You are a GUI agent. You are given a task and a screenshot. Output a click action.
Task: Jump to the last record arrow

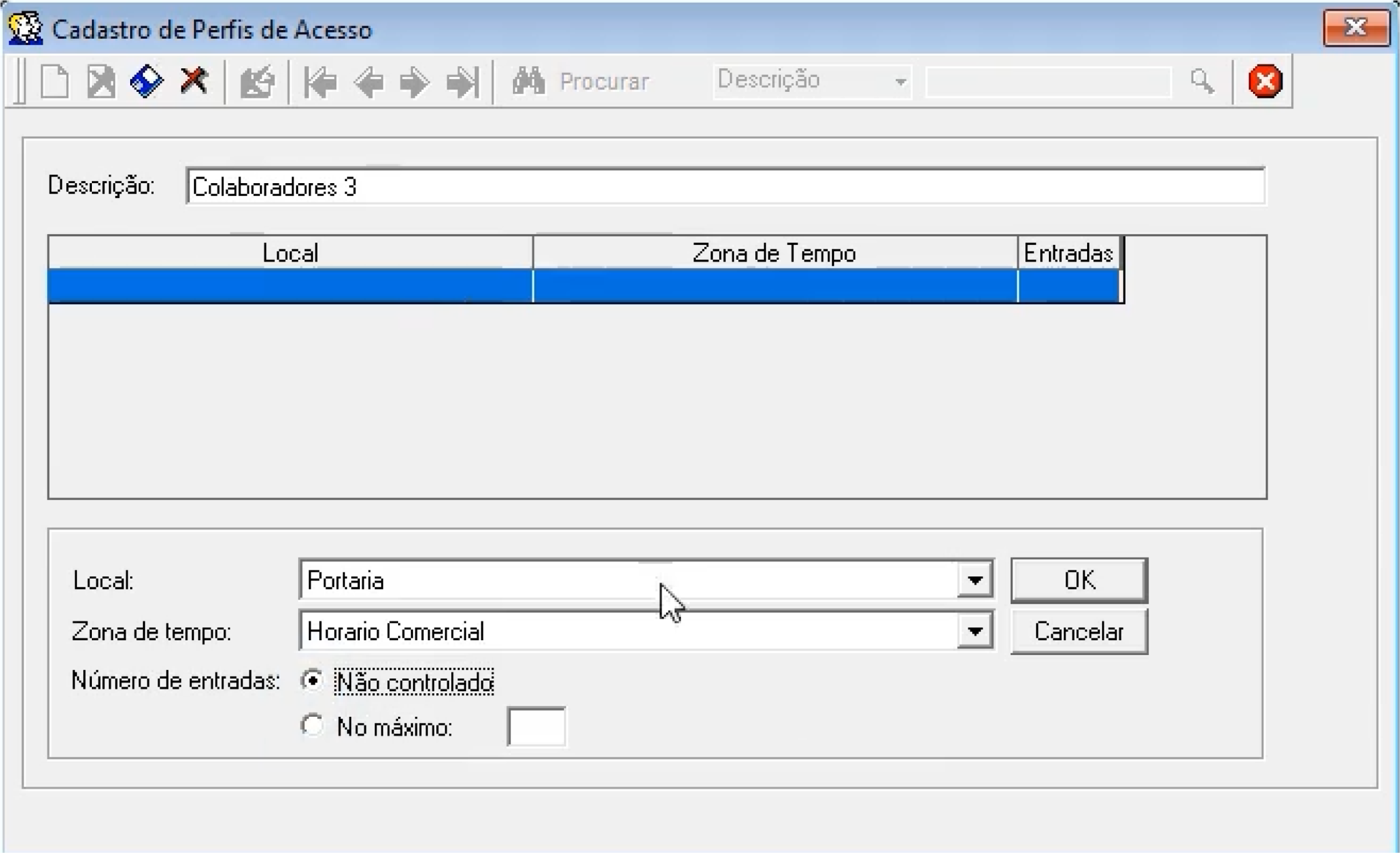[x=463, y=83]
